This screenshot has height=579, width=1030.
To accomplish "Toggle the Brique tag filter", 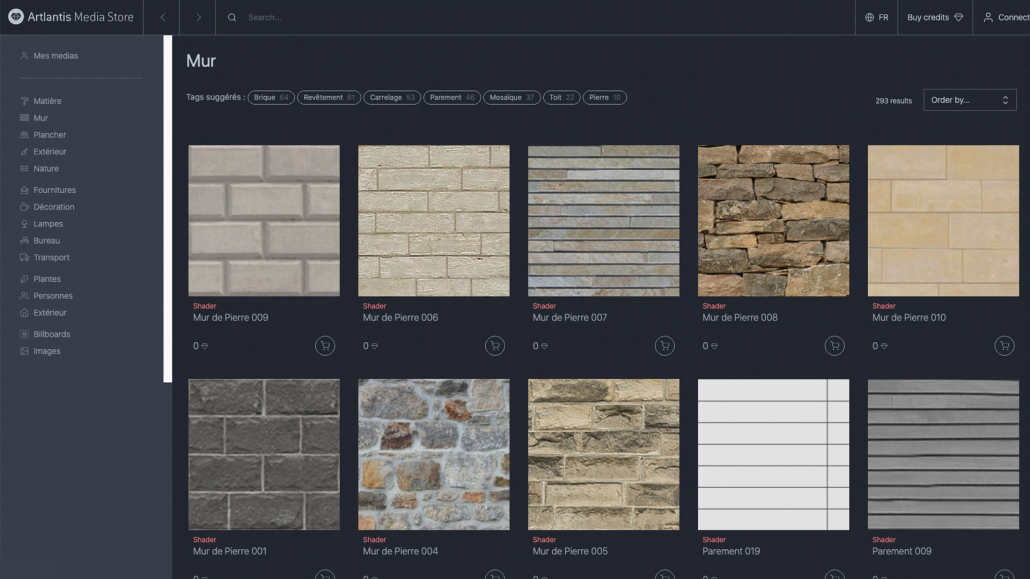I will (x=270, y=97).
